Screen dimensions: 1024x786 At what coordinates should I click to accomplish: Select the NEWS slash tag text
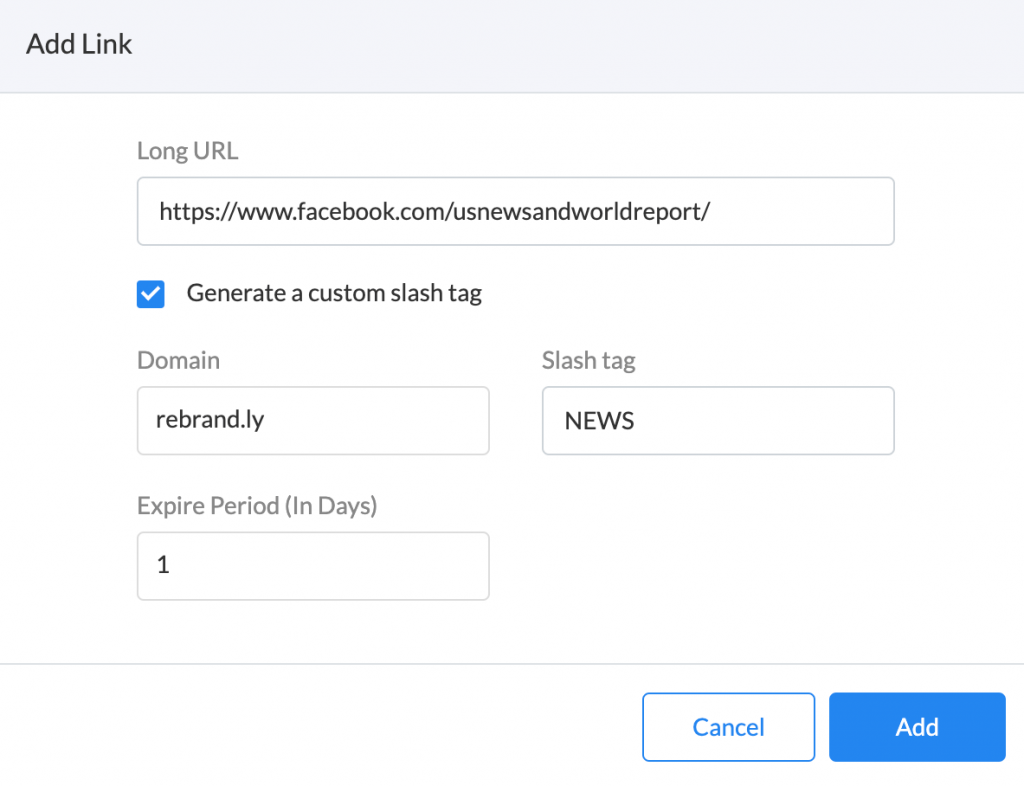point(599,421)
